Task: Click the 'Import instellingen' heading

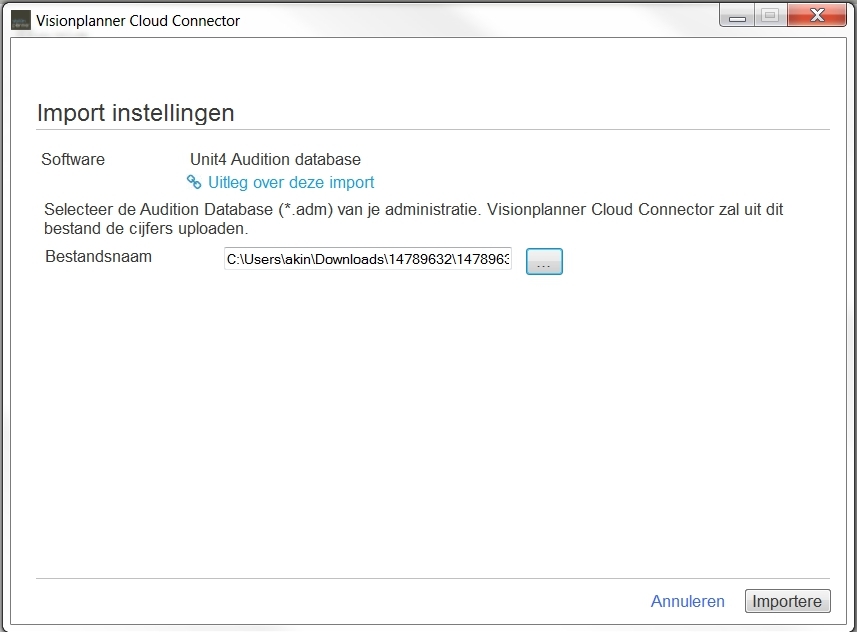Action: click(x=136, y=113)
